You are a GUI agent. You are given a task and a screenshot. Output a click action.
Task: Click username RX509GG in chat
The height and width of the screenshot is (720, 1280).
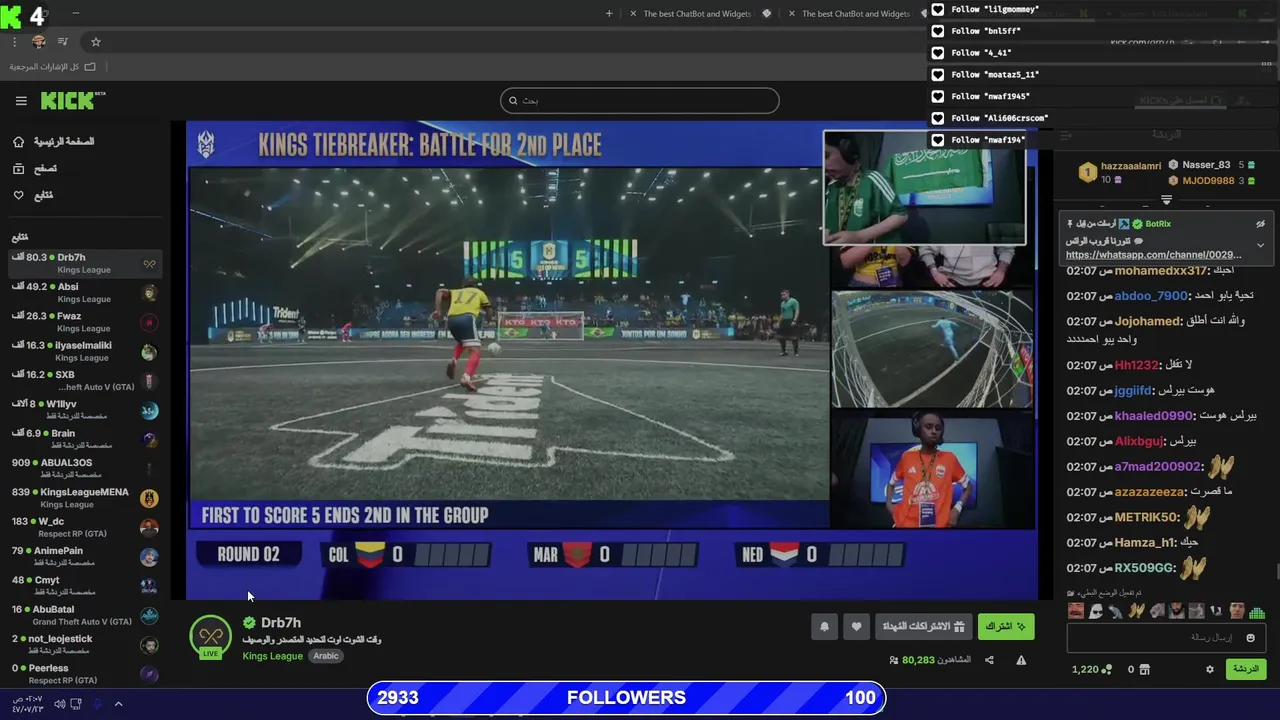coord(1144,568)
